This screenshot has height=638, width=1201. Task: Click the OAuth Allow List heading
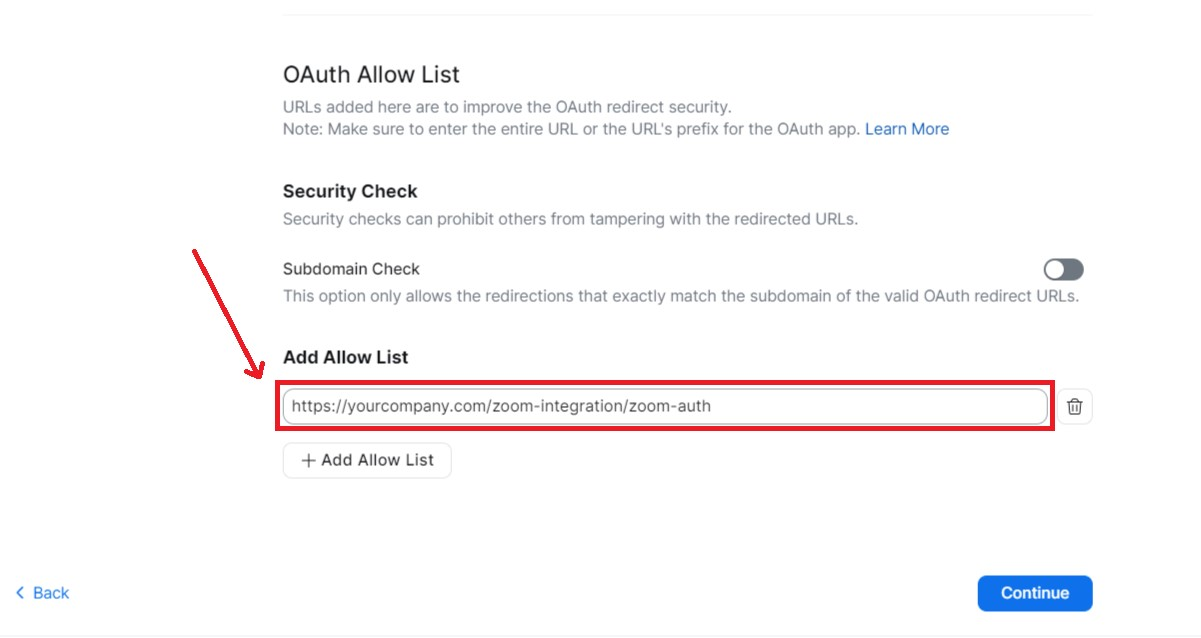pos(371,75)
